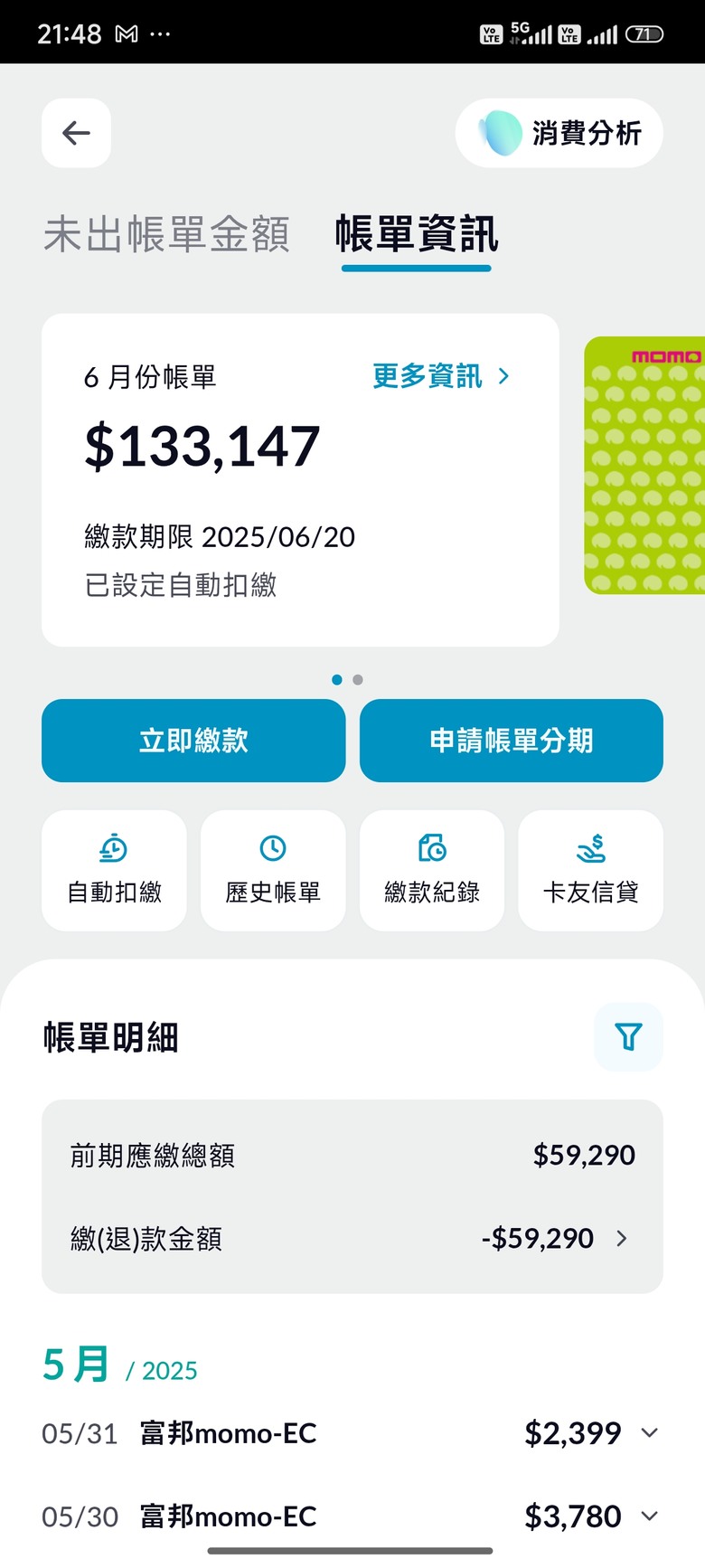Select the 帳單資訊 tab

point(417,234)
